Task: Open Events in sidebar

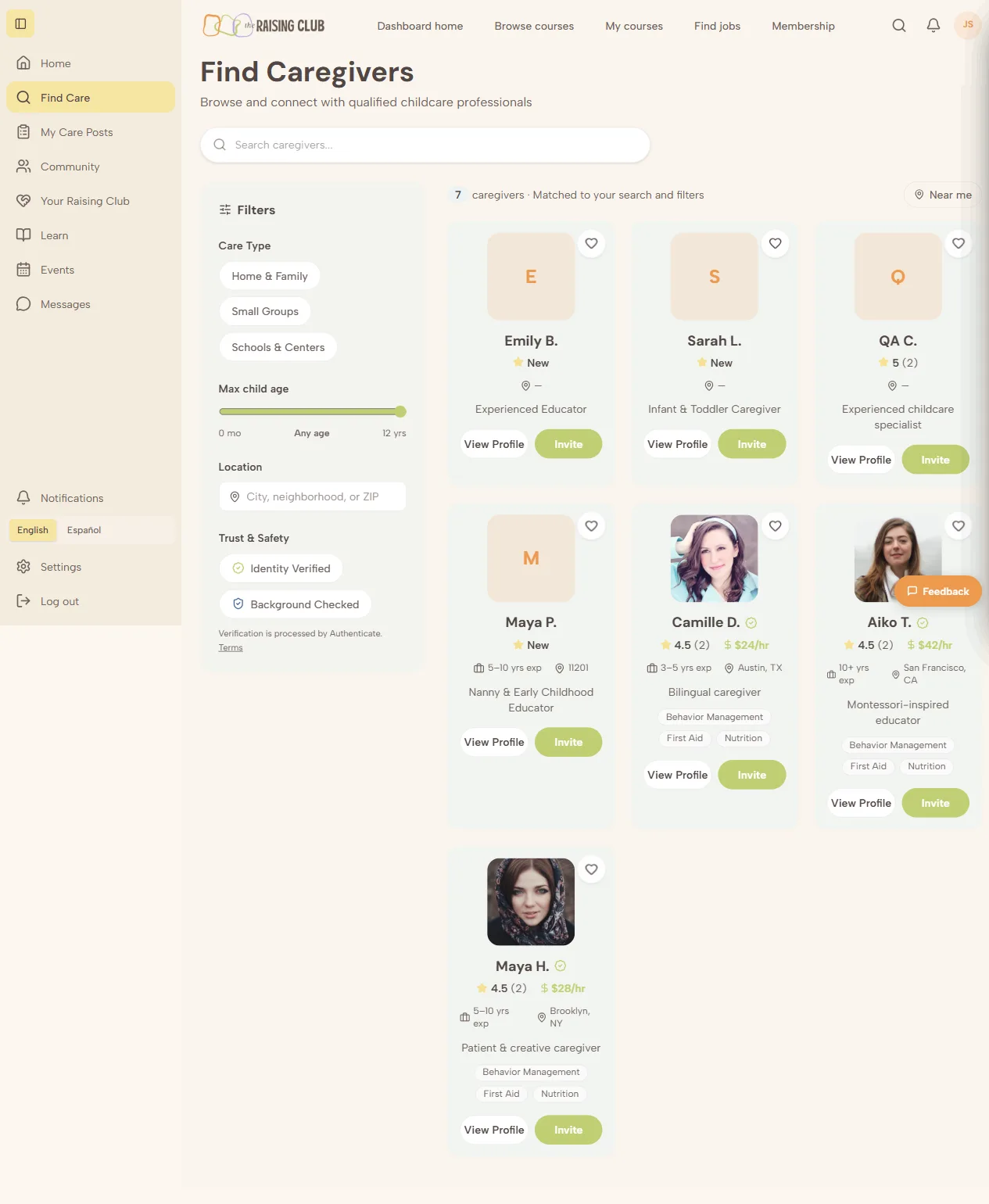Action: [x=91, y=270]
